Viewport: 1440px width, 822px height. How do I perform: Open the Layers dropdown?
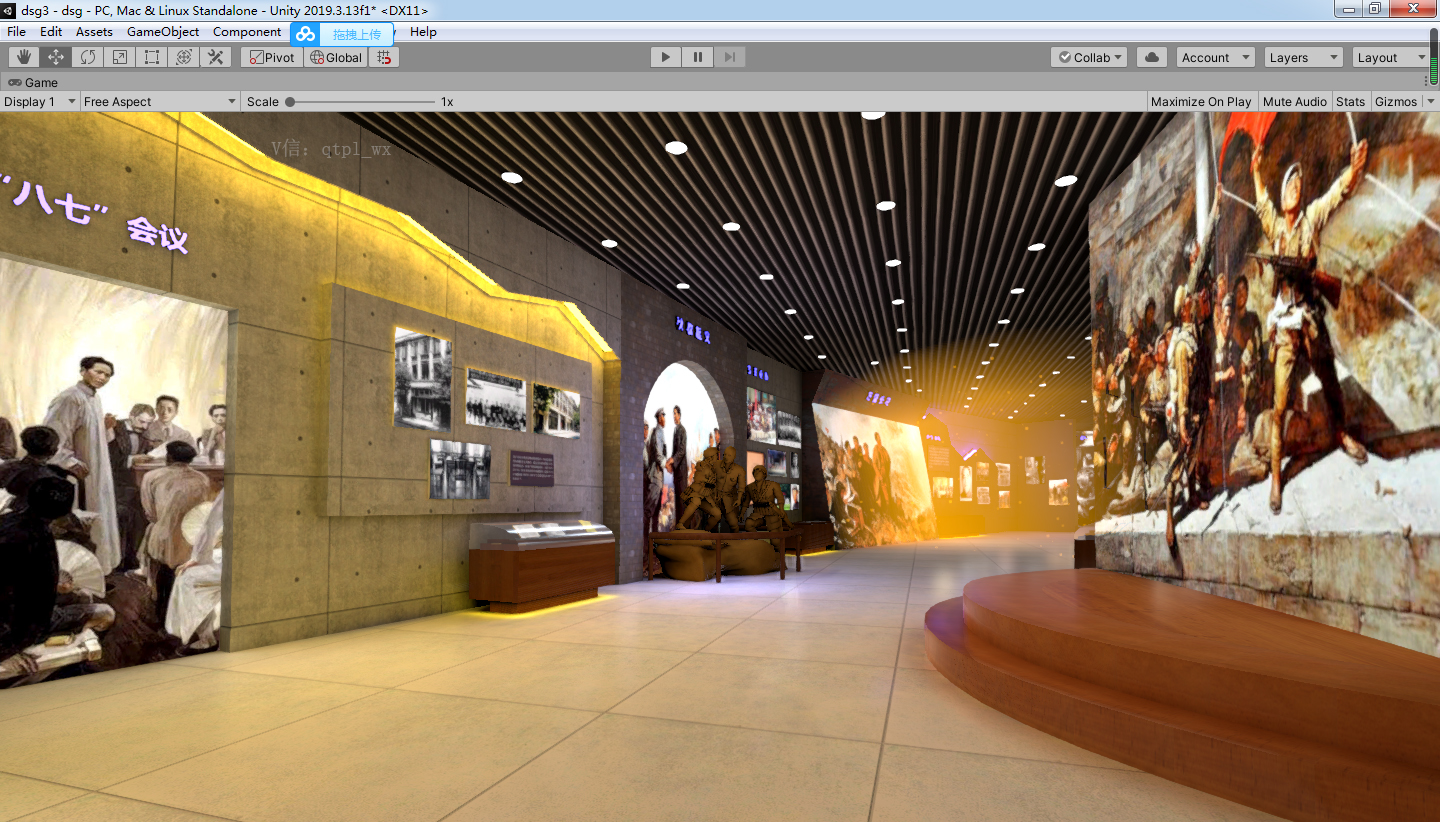pos(1303,57)
